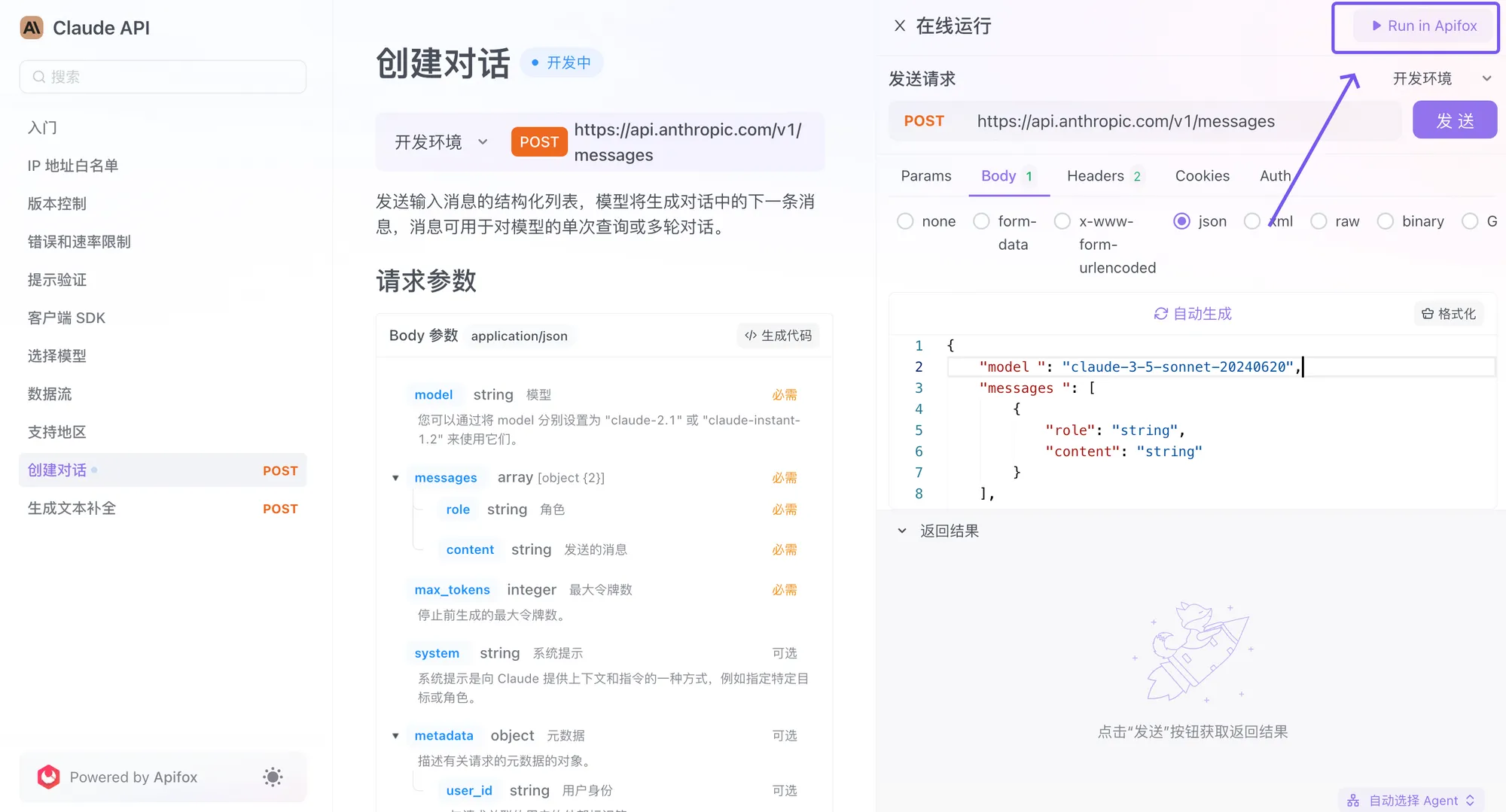1506x812 pixels.
Task: Open the 开发环境 dropdown beside POST URL
Action: point(441,142)
